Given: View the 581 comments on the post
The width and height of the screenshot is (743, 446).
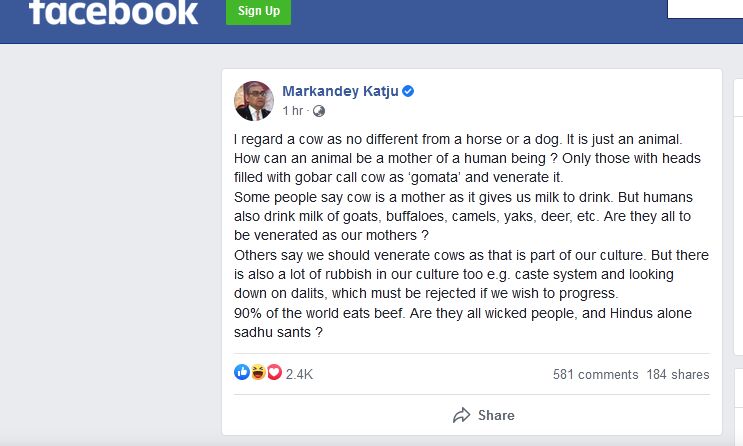Looking at the screenshot, I should click(x=595, y=375).
